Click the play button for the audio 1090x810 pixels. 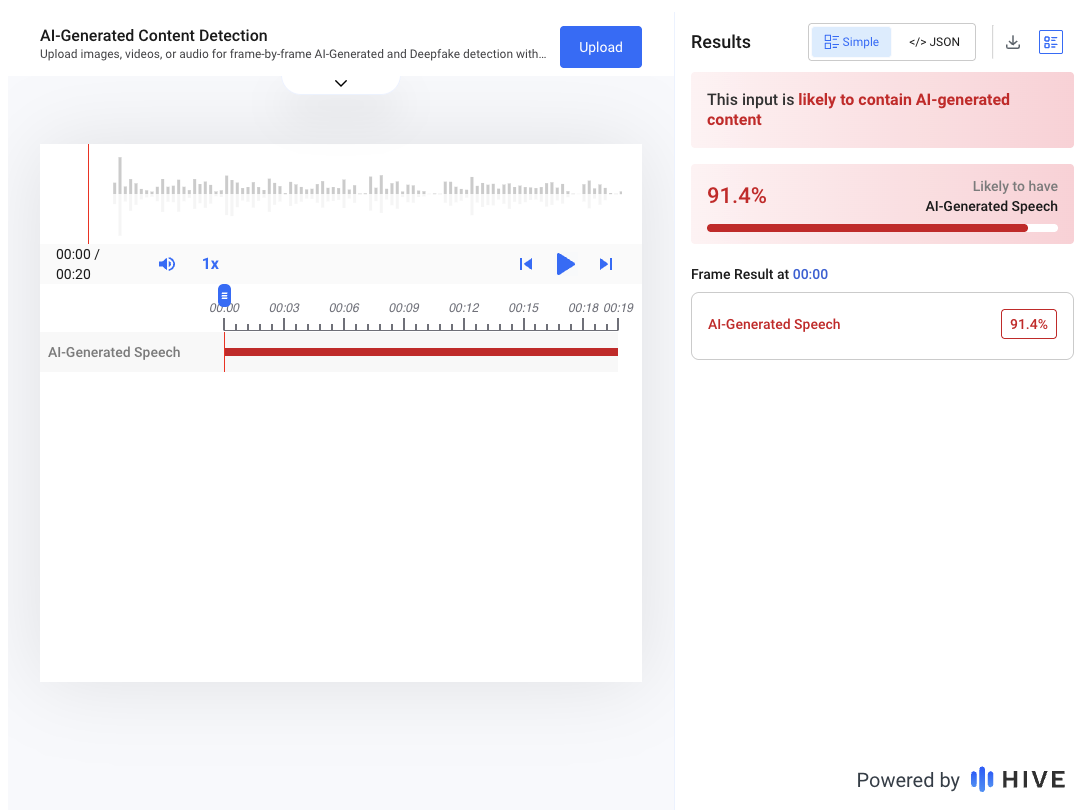coord(566,264)
